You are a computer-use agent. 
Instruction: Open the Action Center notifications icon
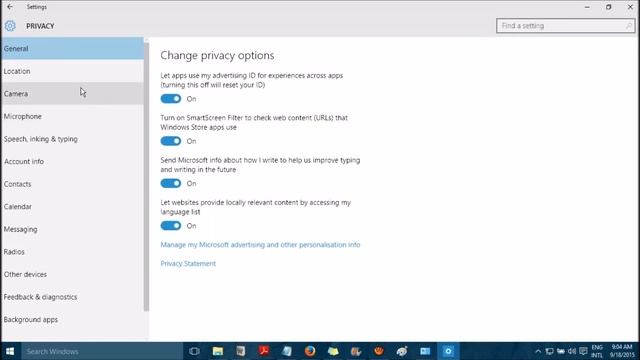pos(583,351)
